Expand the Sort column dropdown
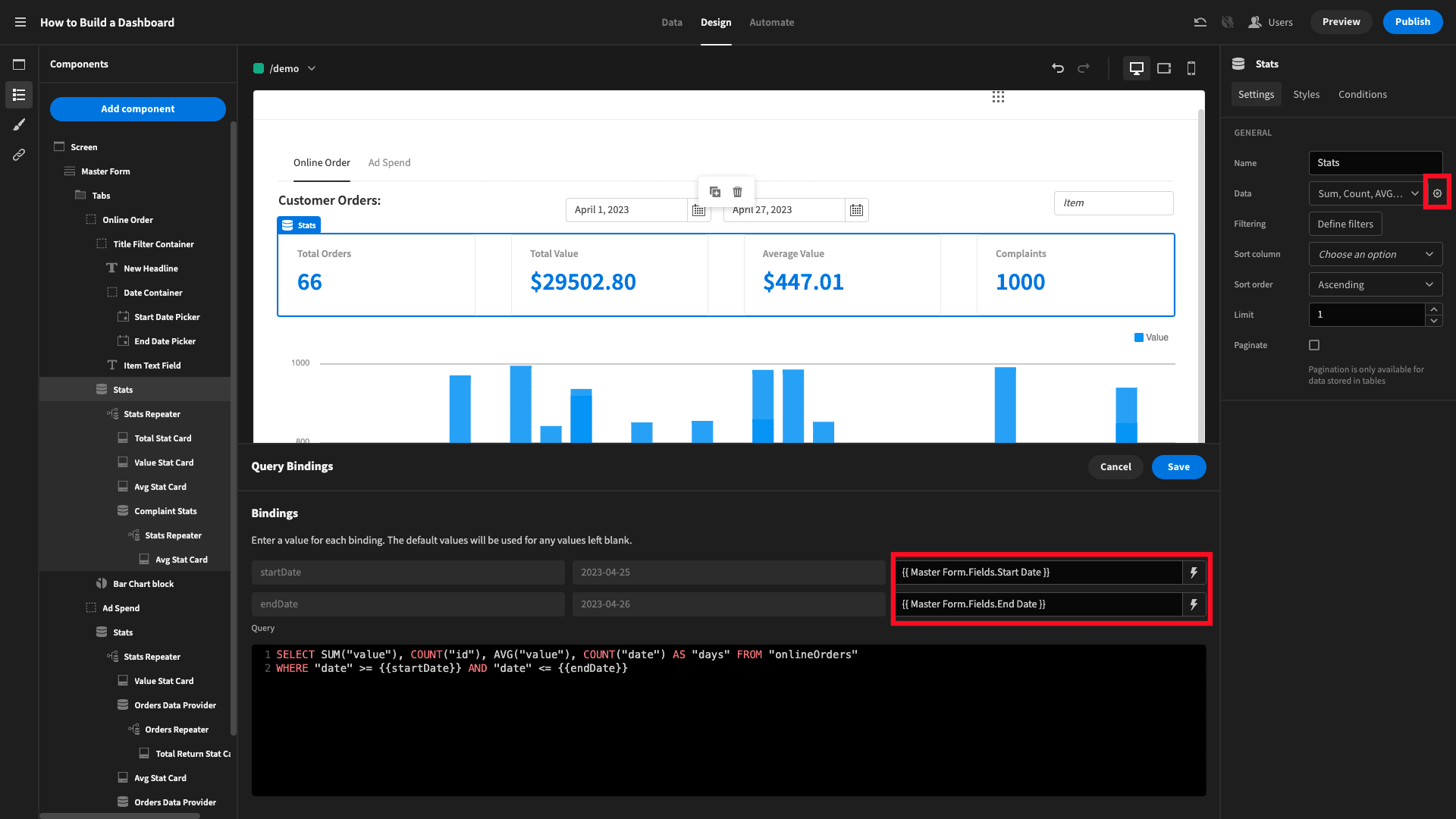Screen dimensions: 1456x819 [1376, 254]
